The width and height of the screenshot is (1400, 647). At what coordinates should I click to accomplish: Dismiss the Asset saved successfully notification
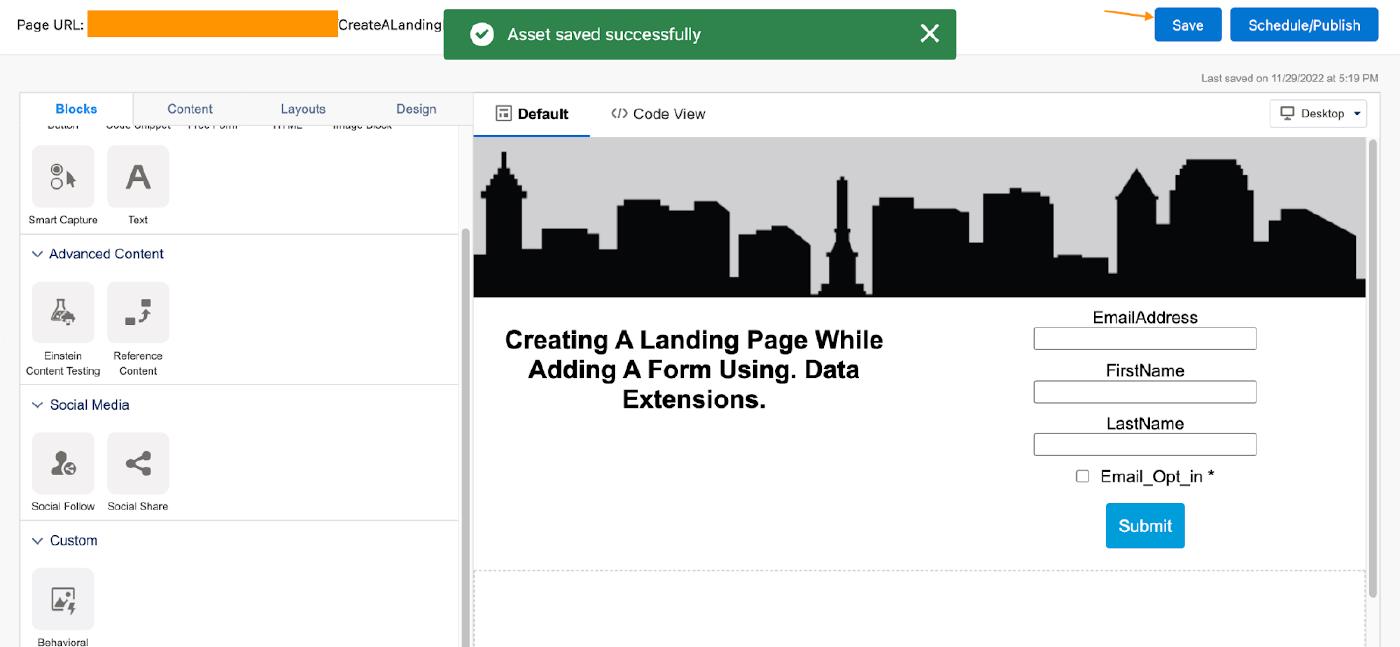[x=929, y=34]
